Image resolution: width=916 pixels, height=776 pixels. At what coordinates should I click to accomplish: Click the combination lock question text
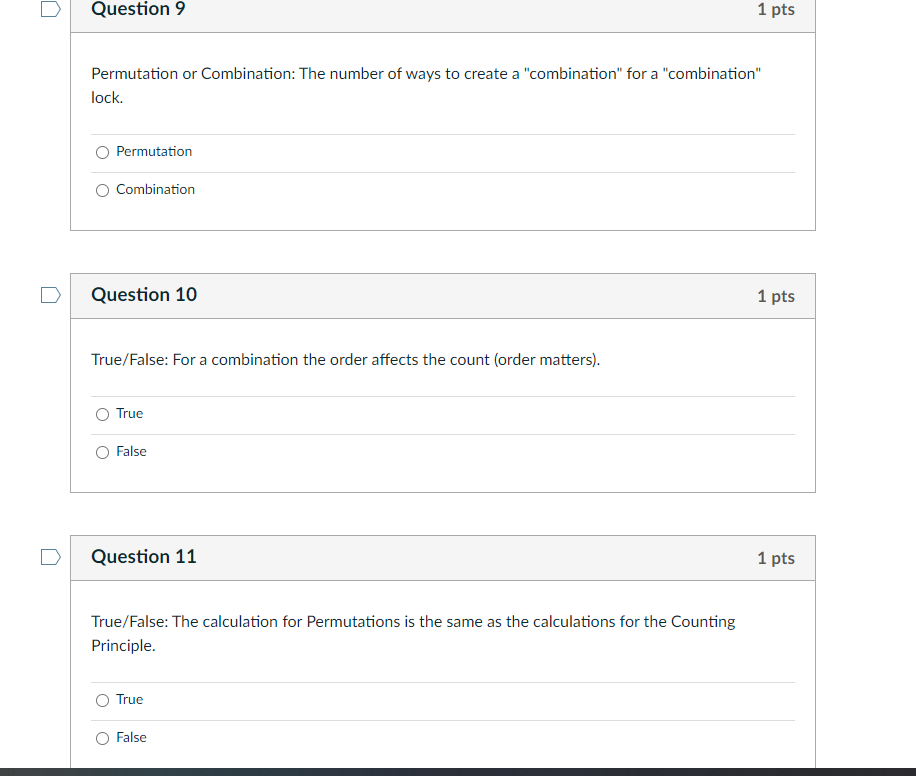(425, 85)
